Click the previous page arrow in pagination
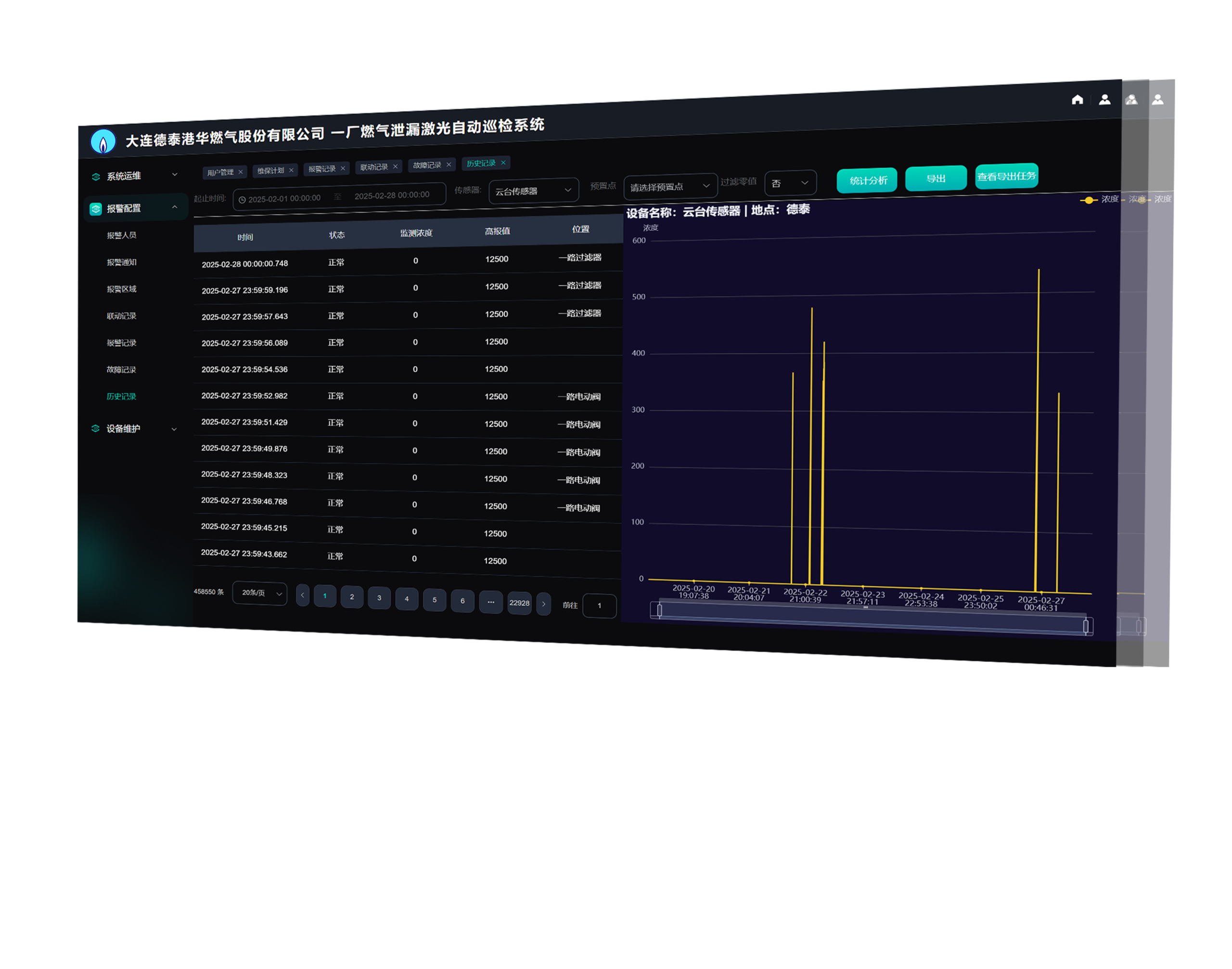This screenshot has height=969, width=1232. coord(302,595)
